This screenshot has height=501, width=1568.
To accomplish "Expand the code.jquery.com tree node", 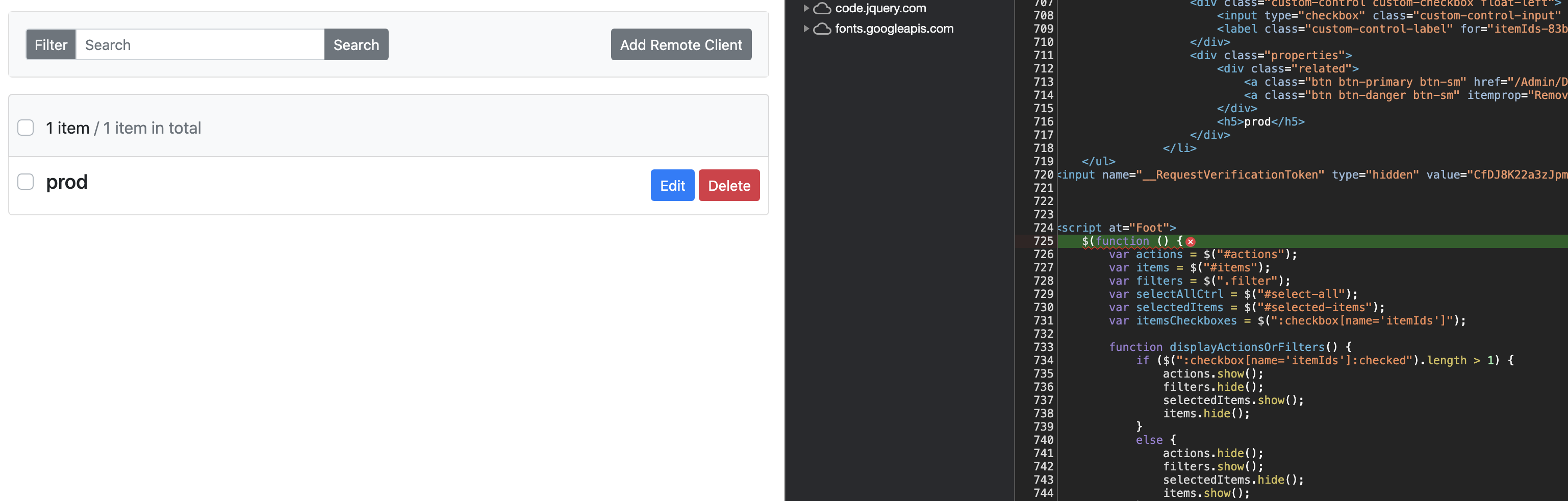I will (x=806, y=9).
